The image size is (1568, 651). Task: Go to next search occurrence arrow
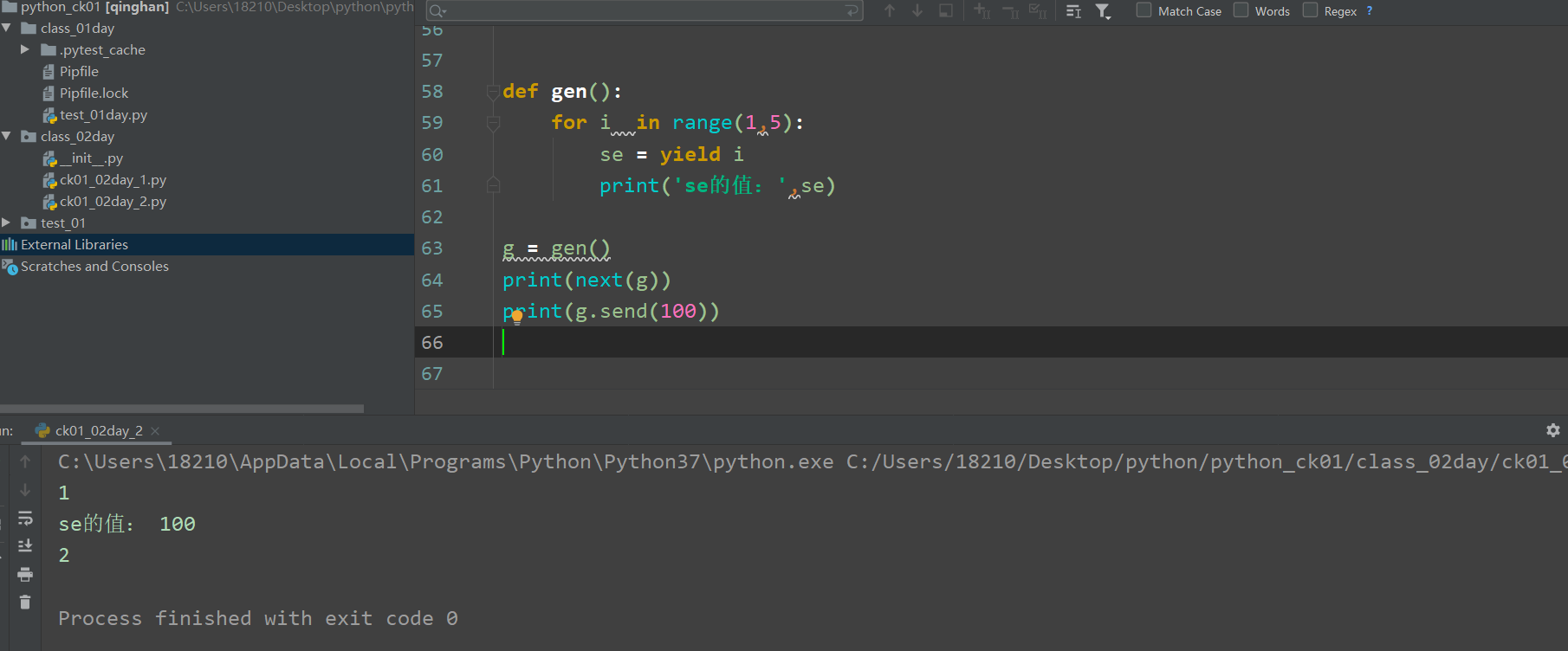point(917,10)
